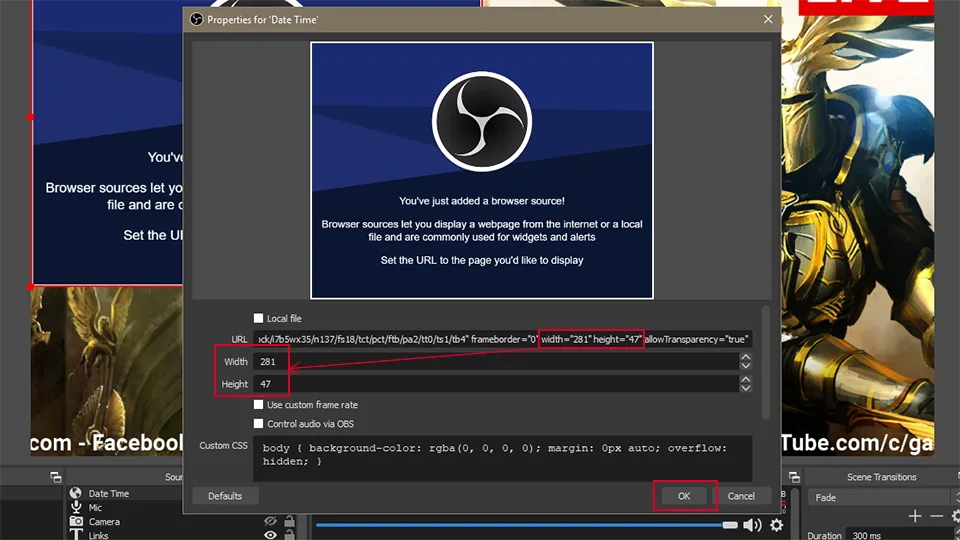Click OK in the Properties dialog
This screenshot has height=540, width=960.
tap(684, 496)
